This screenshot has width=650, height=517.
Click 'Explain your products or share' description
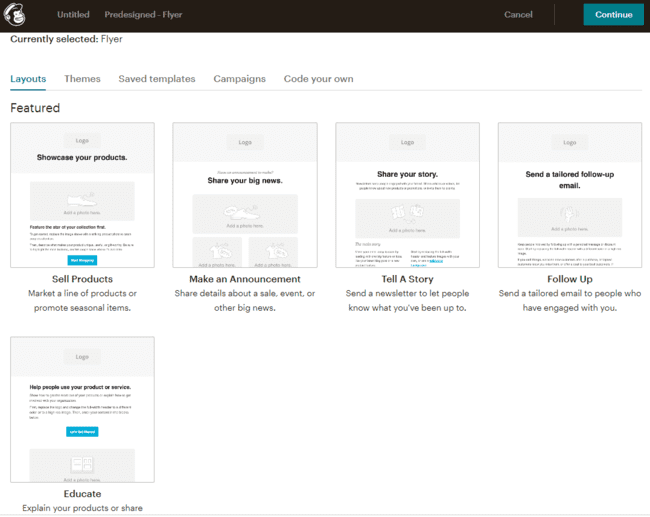coord(82,508)
